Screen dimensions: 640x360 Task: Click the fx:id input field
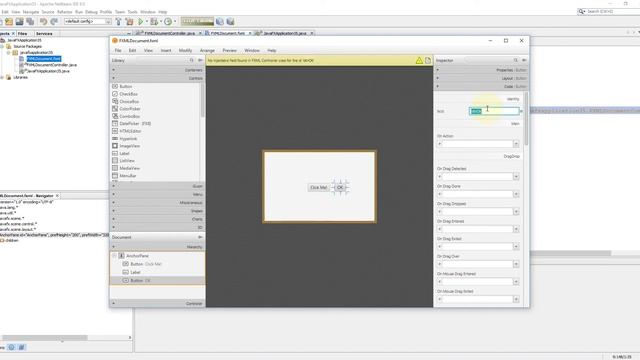pos(494,111)
